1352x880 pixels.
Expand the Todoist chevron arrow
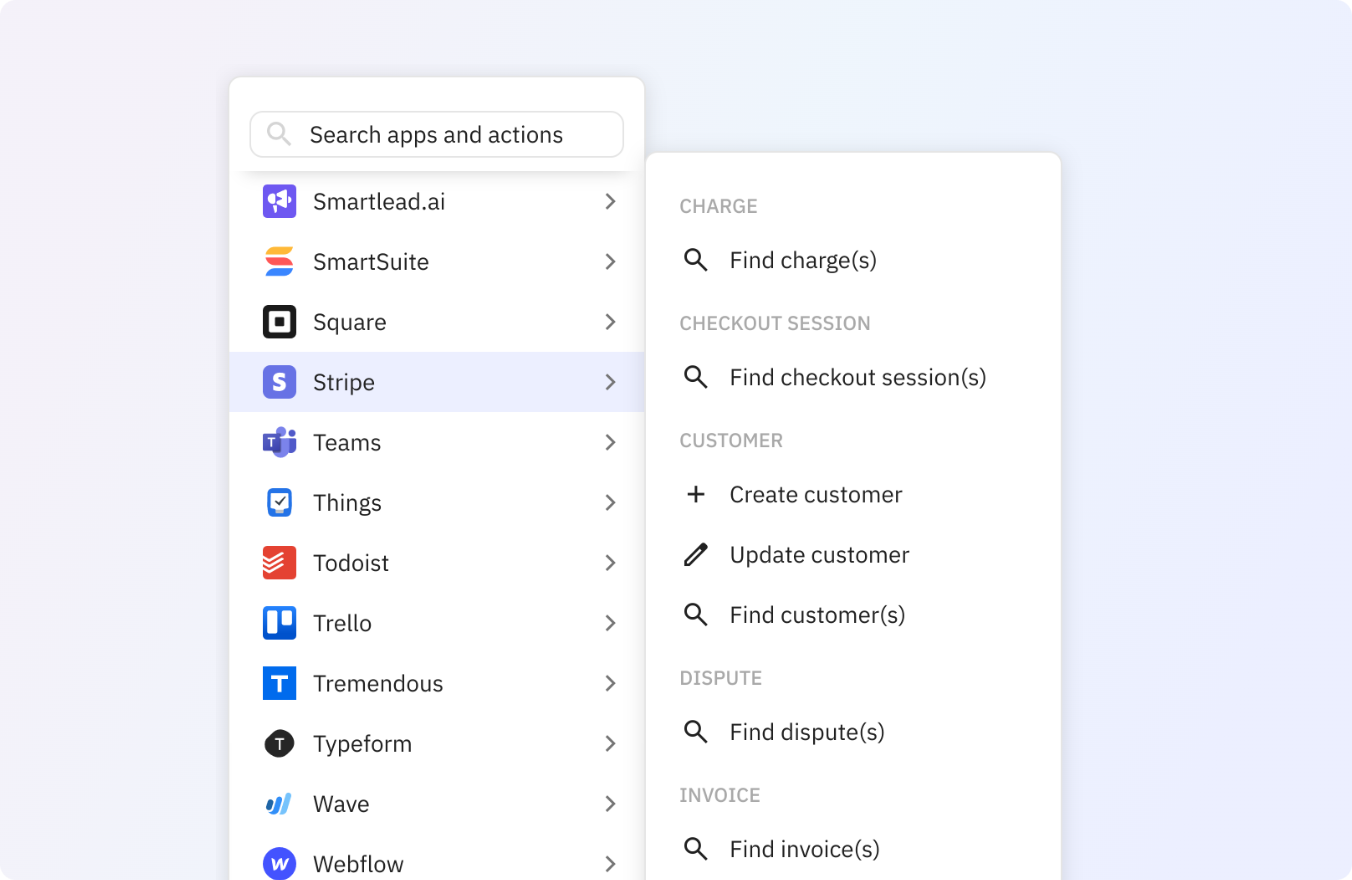click(610, 563)
